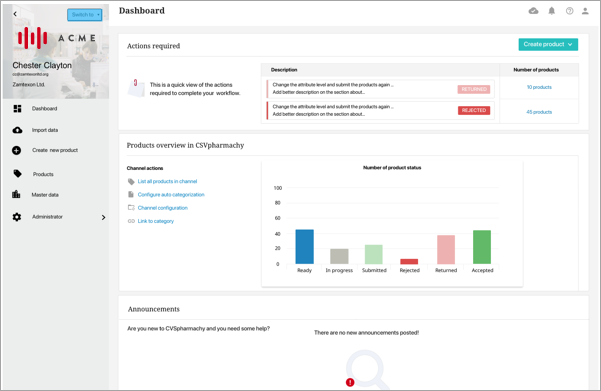This screenshot has height=391, width=601.
Task: Click the Create new product plus icon
Action: [x=16, y=150]
